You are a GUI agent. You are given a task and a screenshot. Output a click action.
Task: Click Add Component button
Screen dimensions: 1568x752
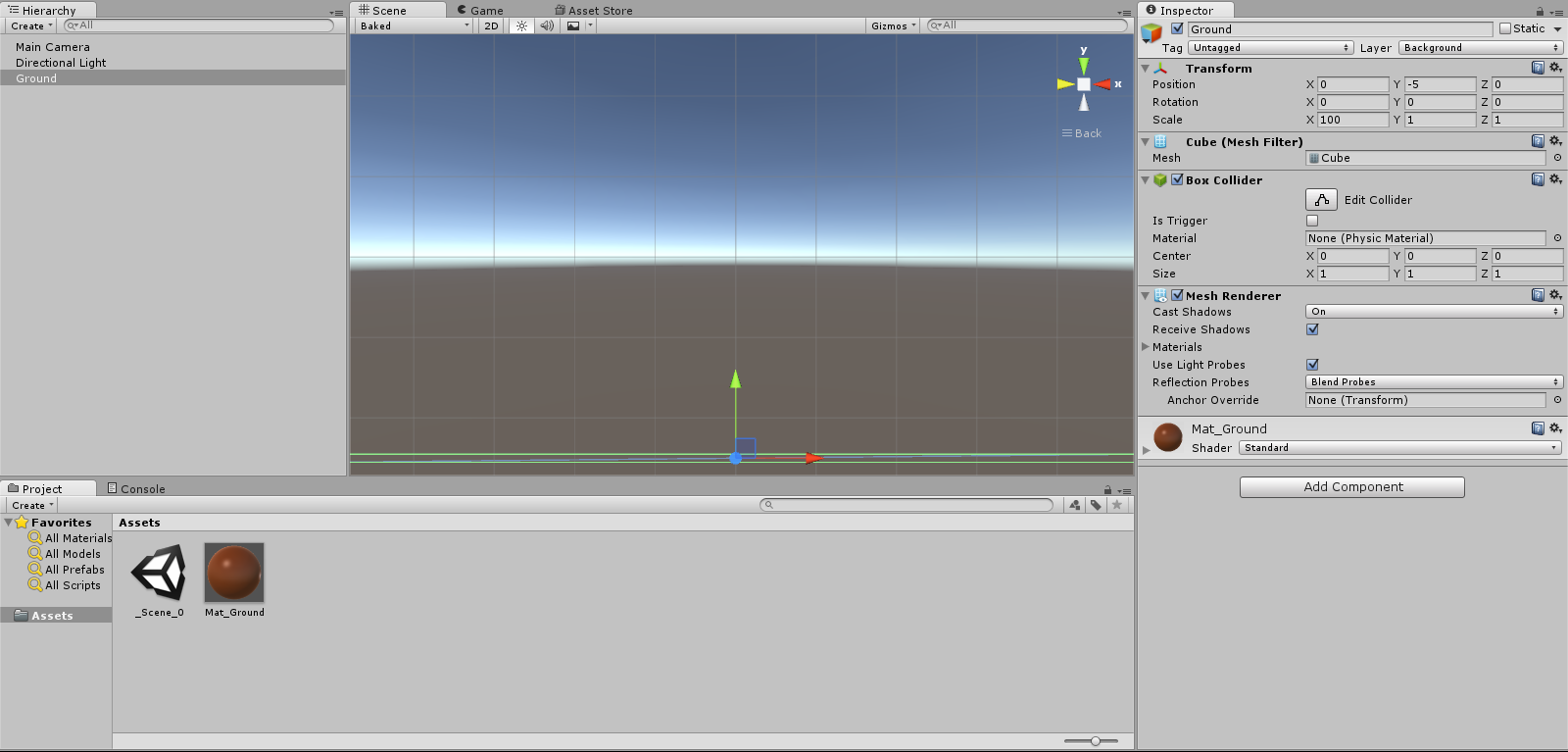1352,487
